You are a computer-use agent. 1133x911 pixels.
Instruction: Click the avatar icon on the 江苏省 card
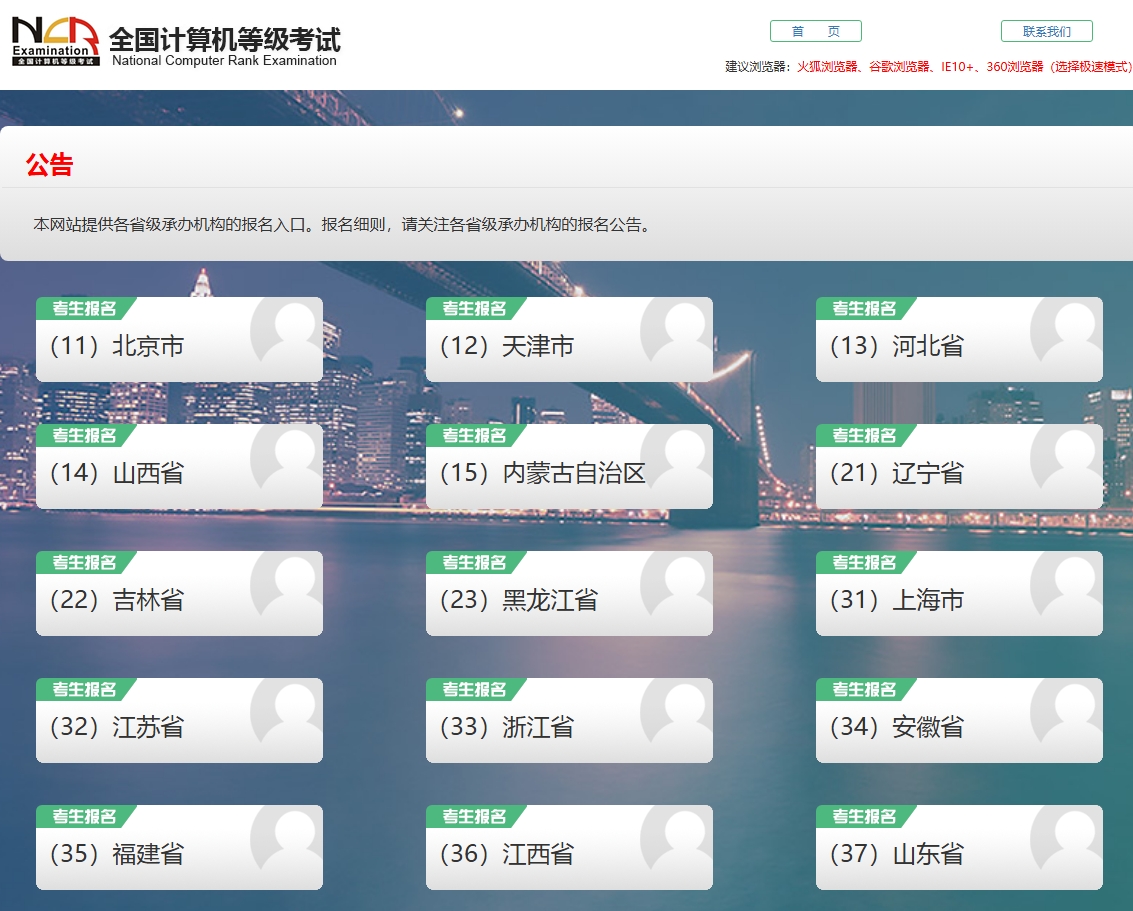tap(289, 711)
